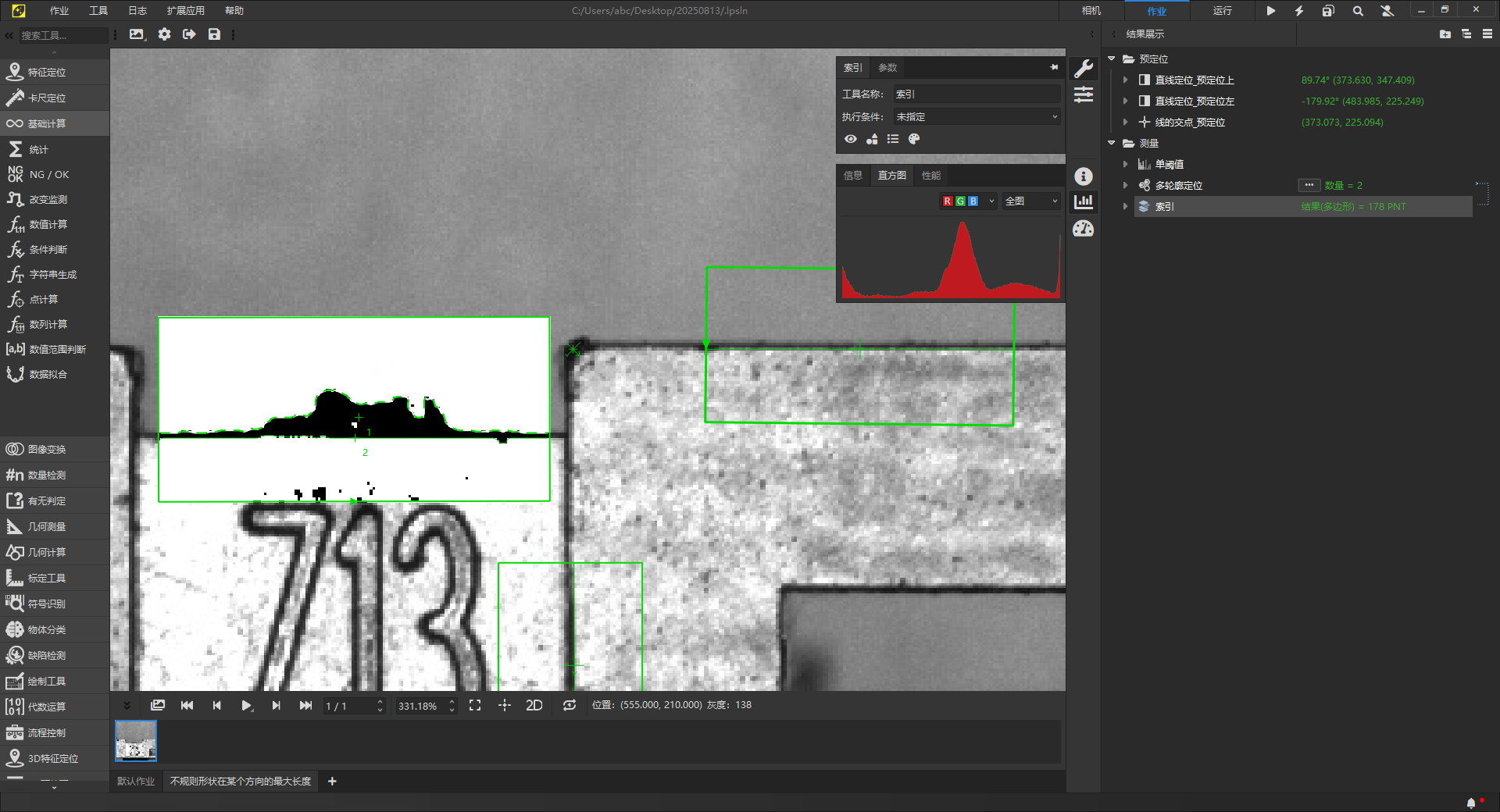Viewport: 1500px width, 812px height.
Task: Click the 运行 mode button
Action: [1222, 11]
